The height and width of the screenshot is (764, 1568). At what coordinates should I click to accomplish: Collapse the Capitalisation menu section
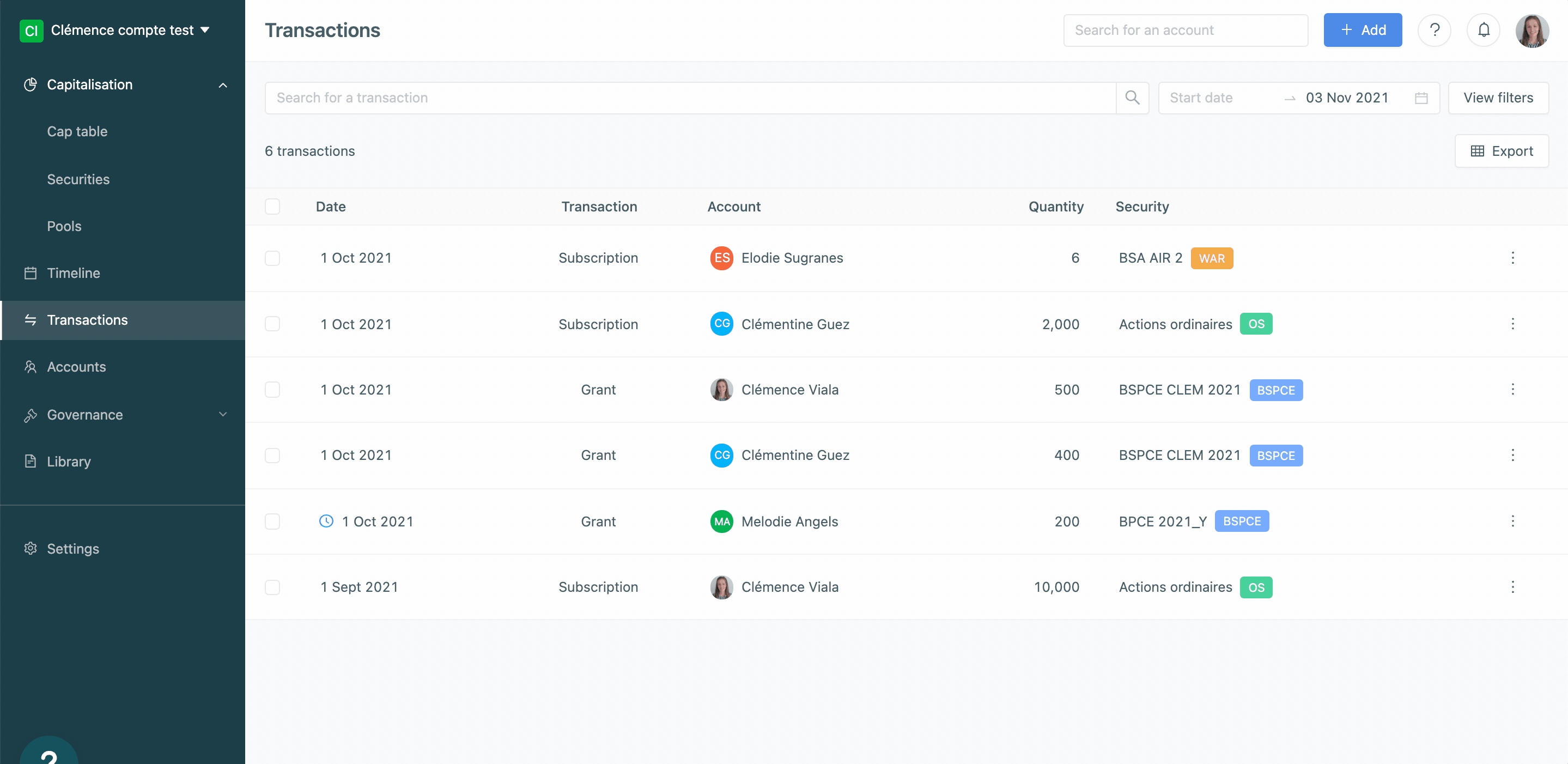[x=223, y=85]
